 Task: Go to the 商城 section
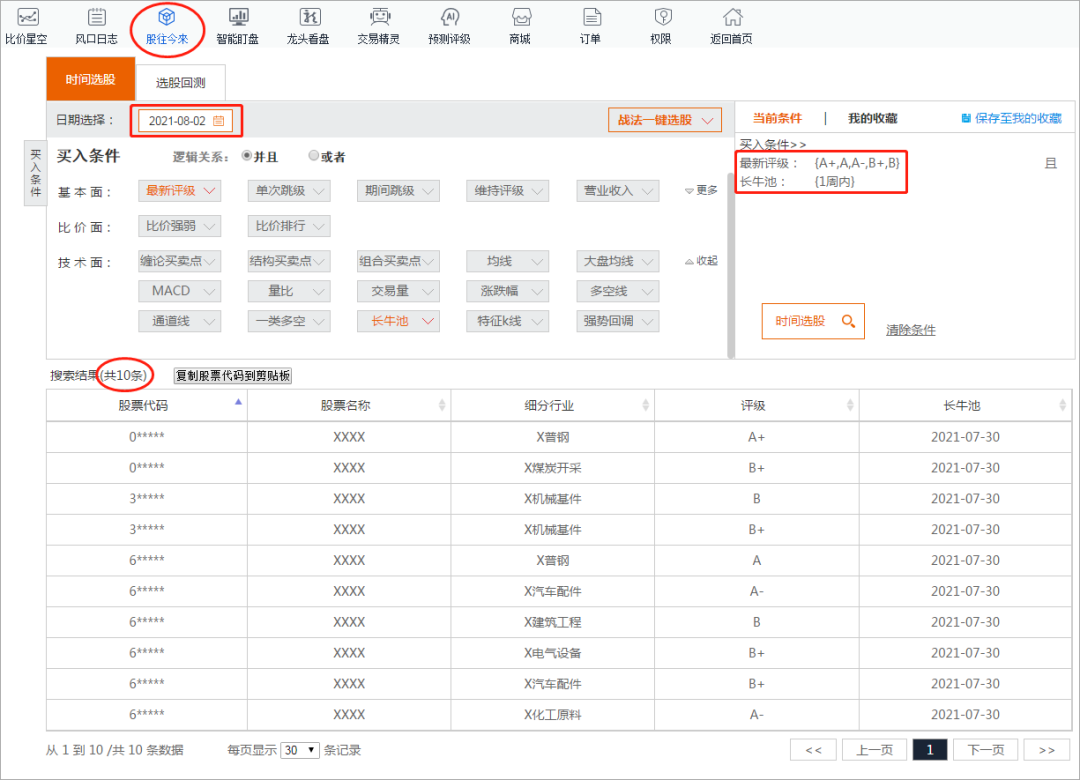pos(520,25)
